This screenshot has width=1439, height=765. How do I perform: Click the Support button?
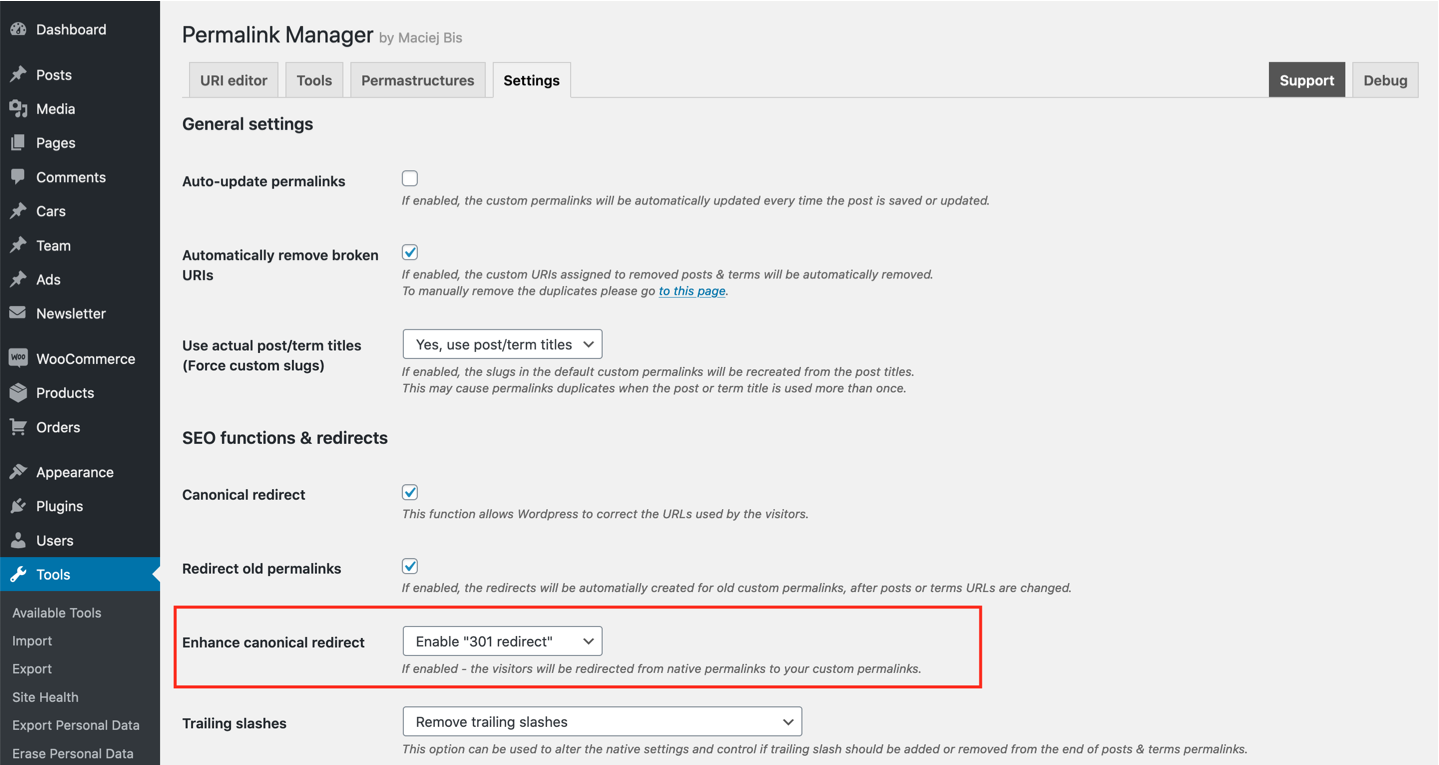(1307, 80)
